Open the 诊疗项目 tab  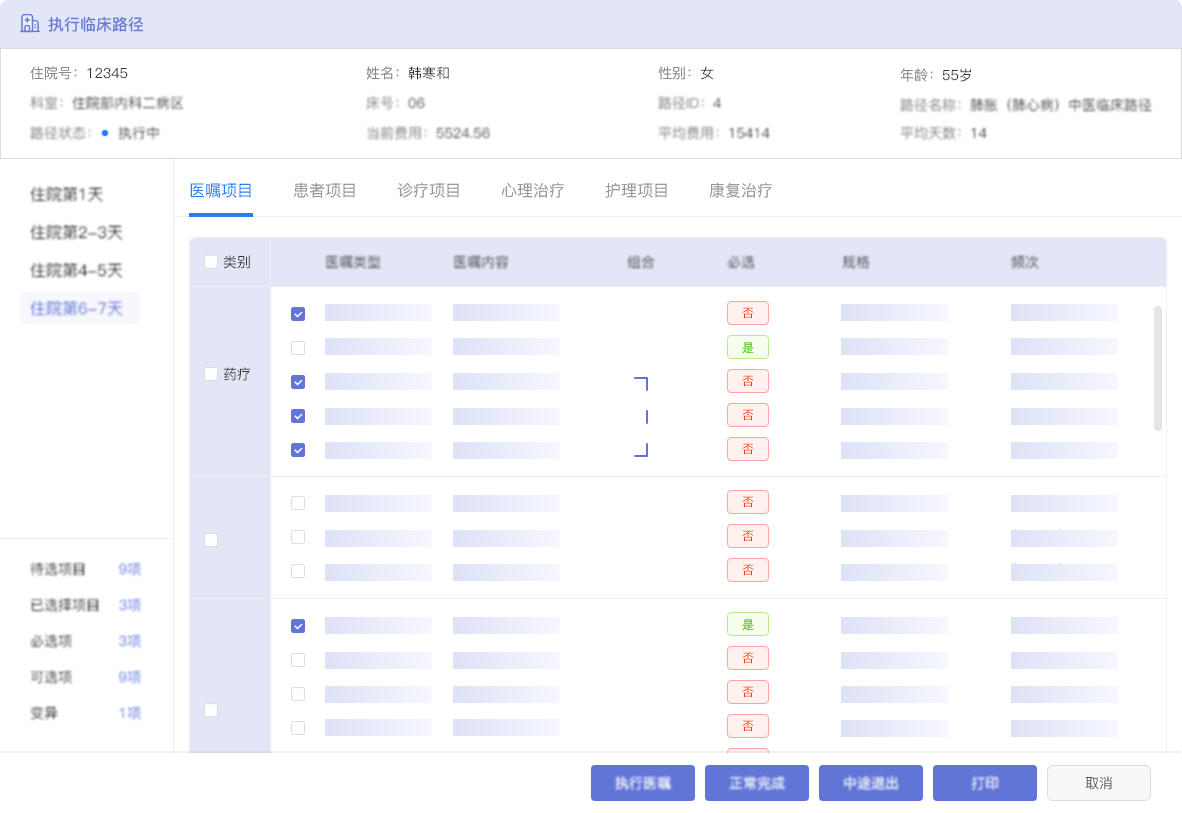pos(429,191)
